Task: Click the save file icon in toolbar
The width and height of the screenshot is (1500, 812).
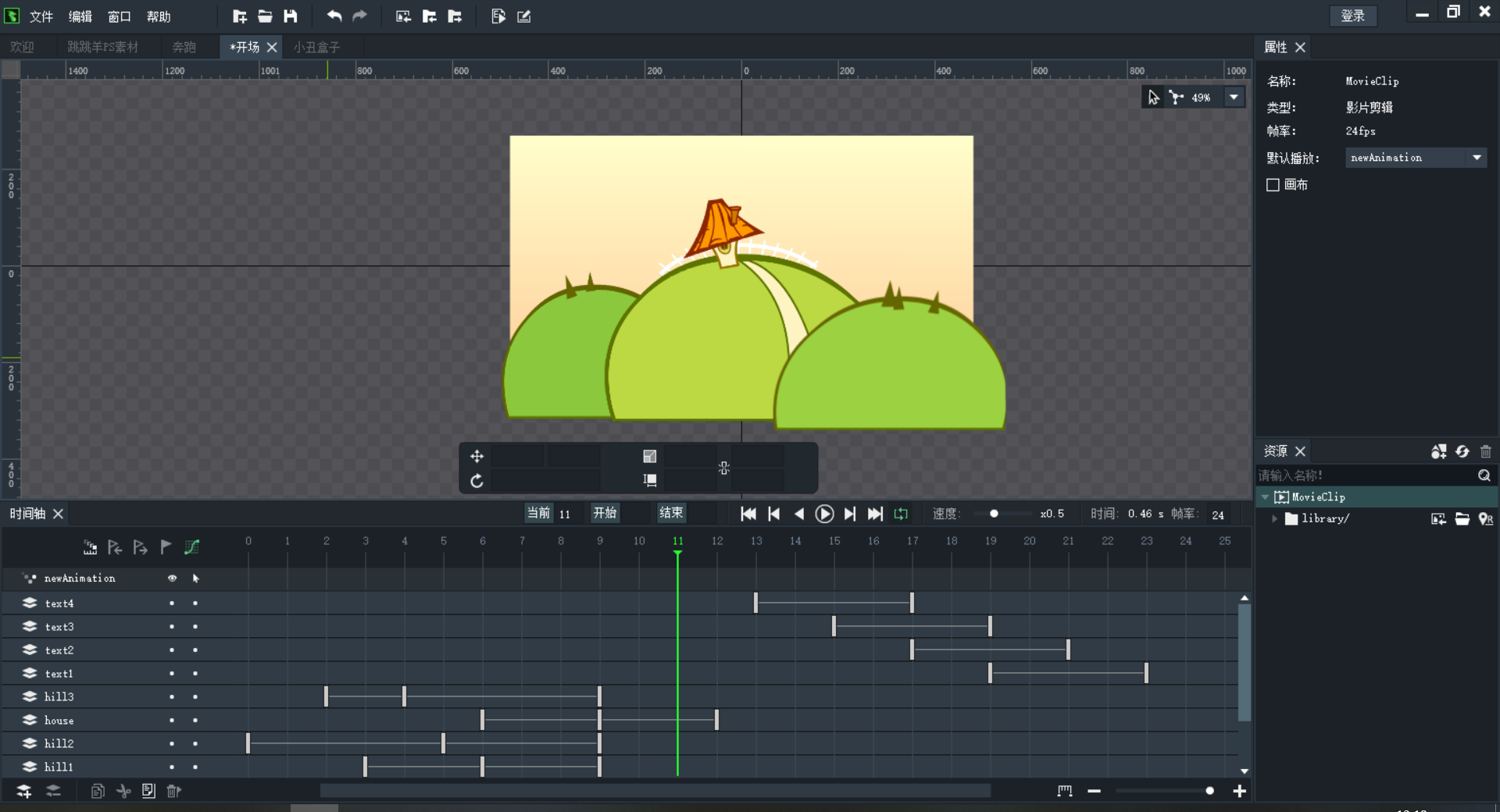Action: pyautogui.click(x=291, y=16)
